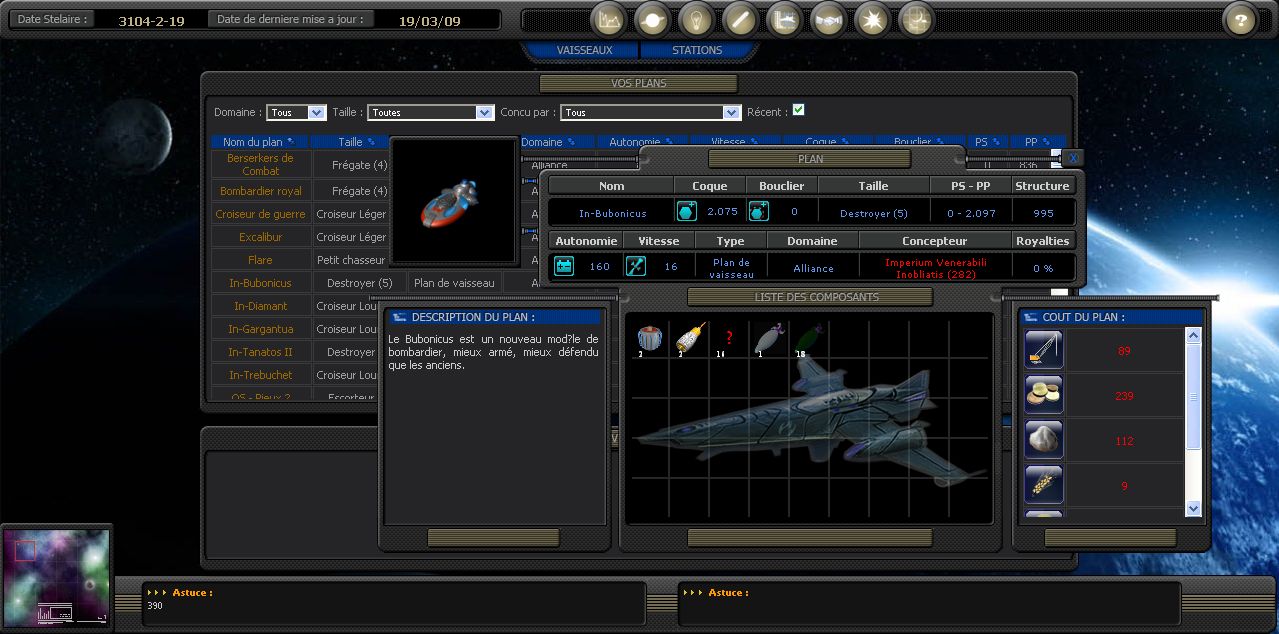This screenshot has width=1279, height=634.
Task: Click the wheat cost resource icon
Action: click(1044, 485)
